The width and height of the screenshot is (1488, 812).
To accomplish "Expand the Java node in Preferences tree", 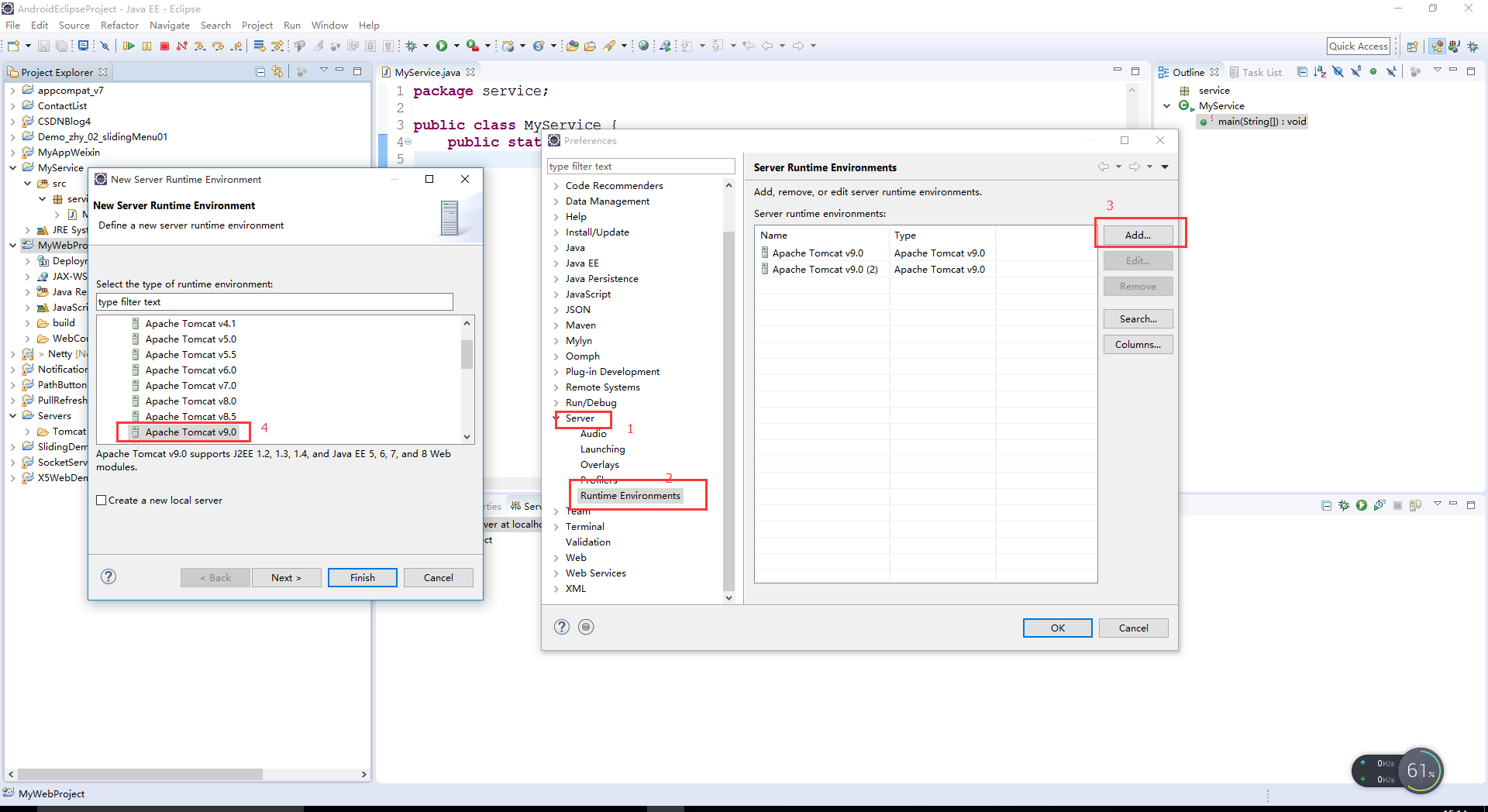I will click(556, 248).
